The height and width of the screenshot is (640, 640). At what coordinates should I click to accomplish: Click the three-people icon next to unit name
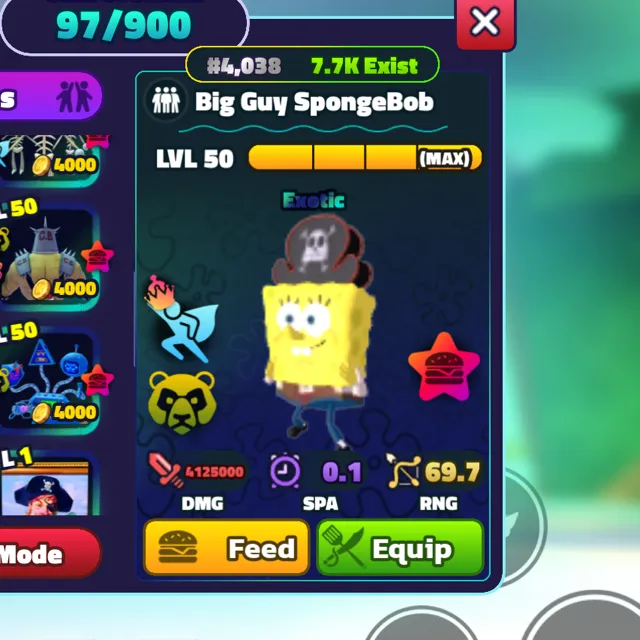tap(166, 100)
